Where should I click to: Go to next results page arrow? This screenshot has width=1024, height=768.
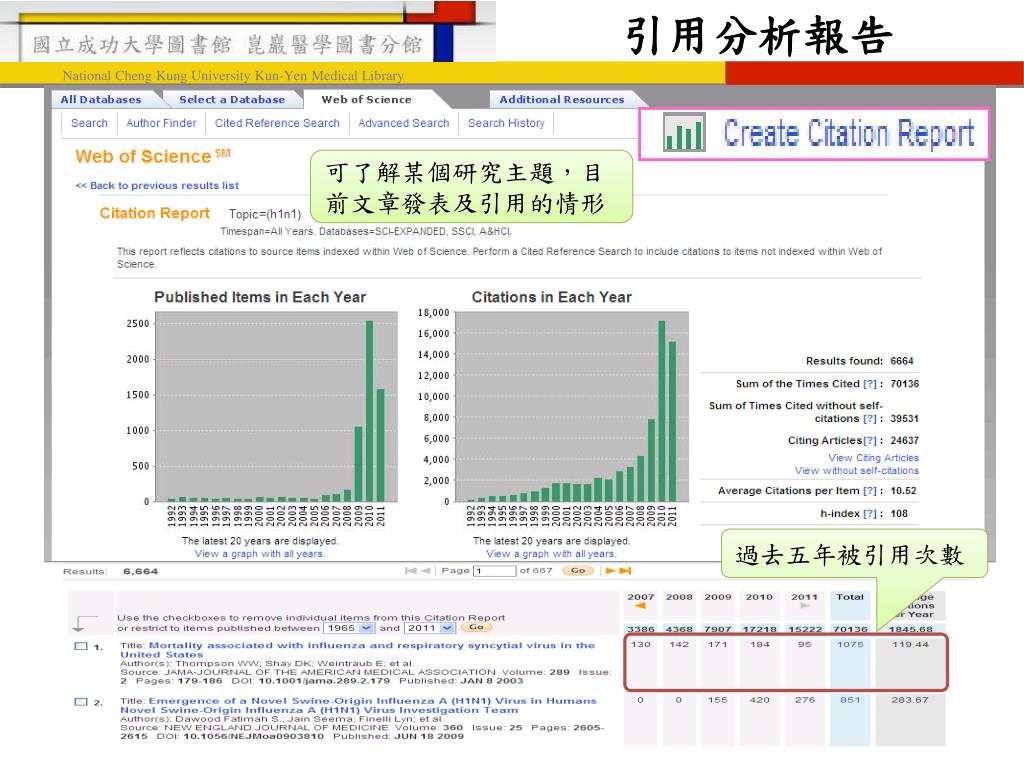[611, 571]
